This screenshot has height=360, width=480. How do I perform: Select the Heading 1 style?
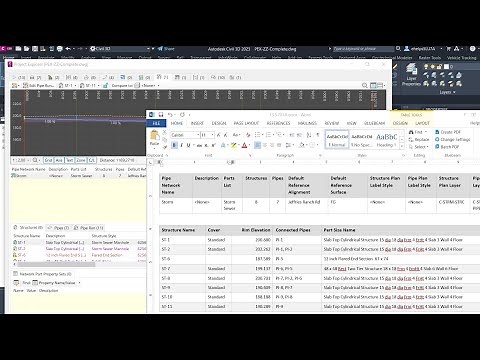[387, 140]
